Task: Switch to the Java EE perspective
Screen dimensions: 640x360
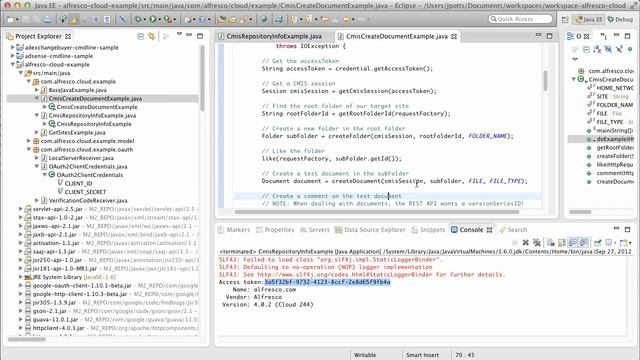Action: (x=588, y=19)
